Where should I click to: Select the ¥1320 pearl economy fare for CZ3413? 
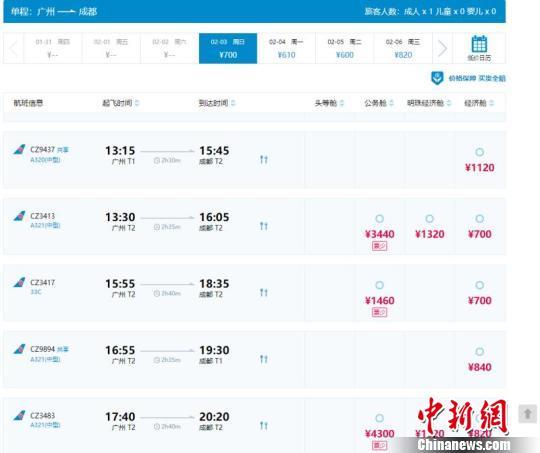[429, 219]
